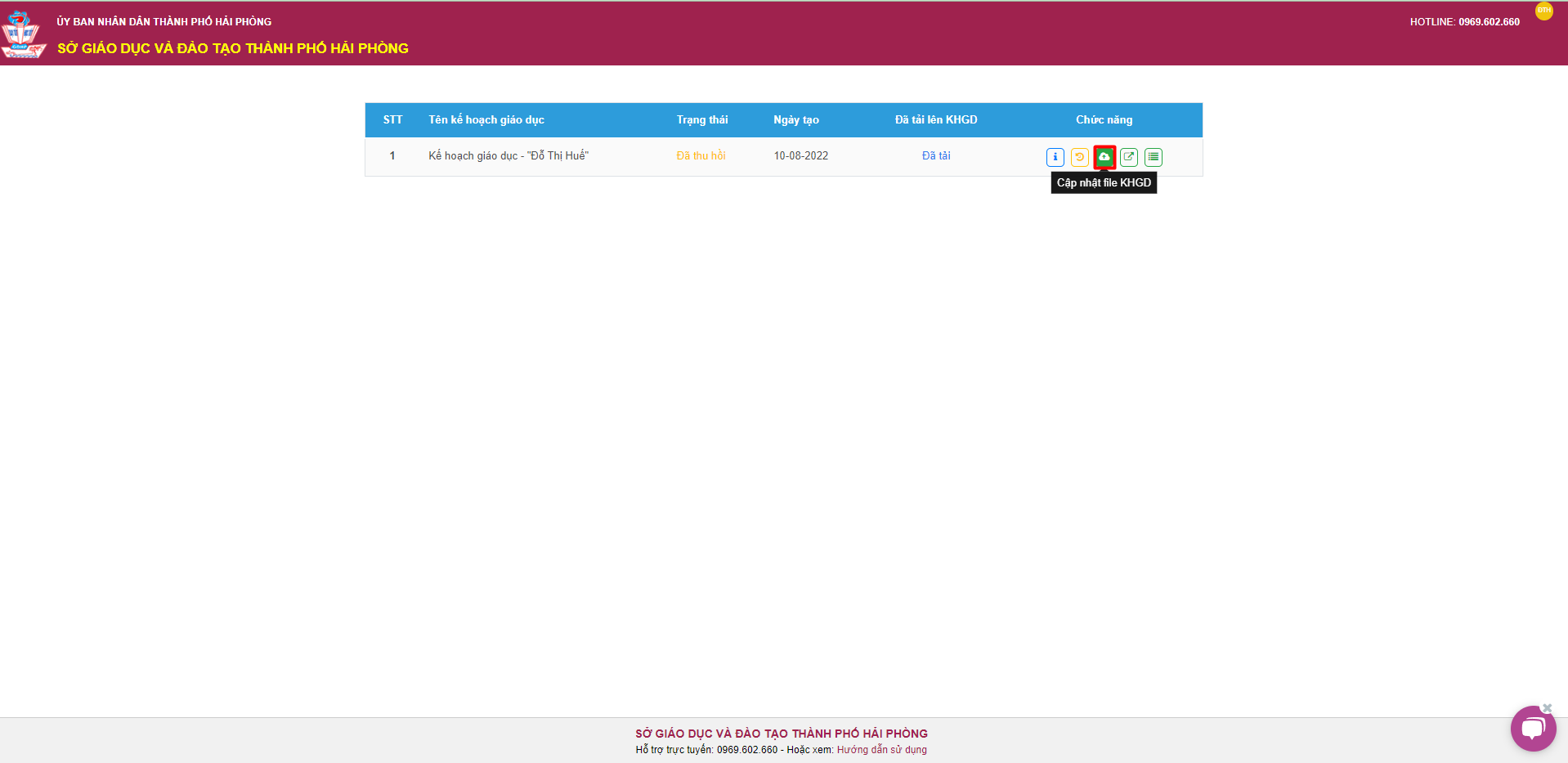Image resolution: width=1568 pixels, height=763 pixels.
Task: Click the blue info icon in the plan row
Action: pos(1055,157)
